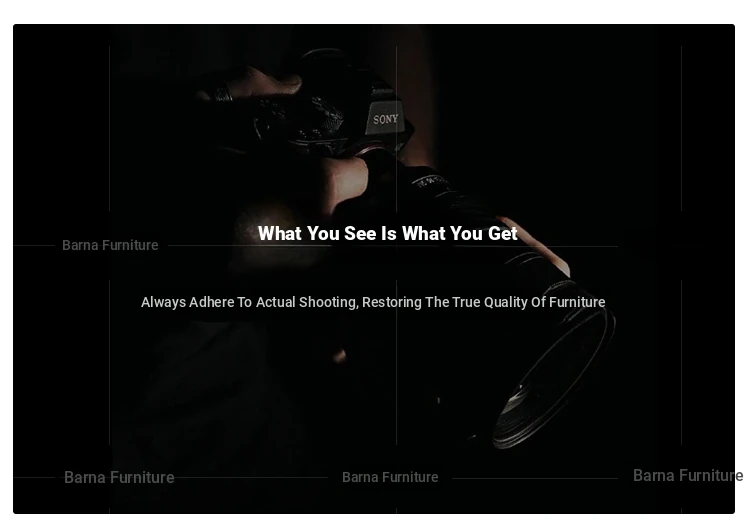Click the 'Always Adhere To Actual Shooting' subtitle
Viewport: 750px width, 523px height.
pos(373,302)
